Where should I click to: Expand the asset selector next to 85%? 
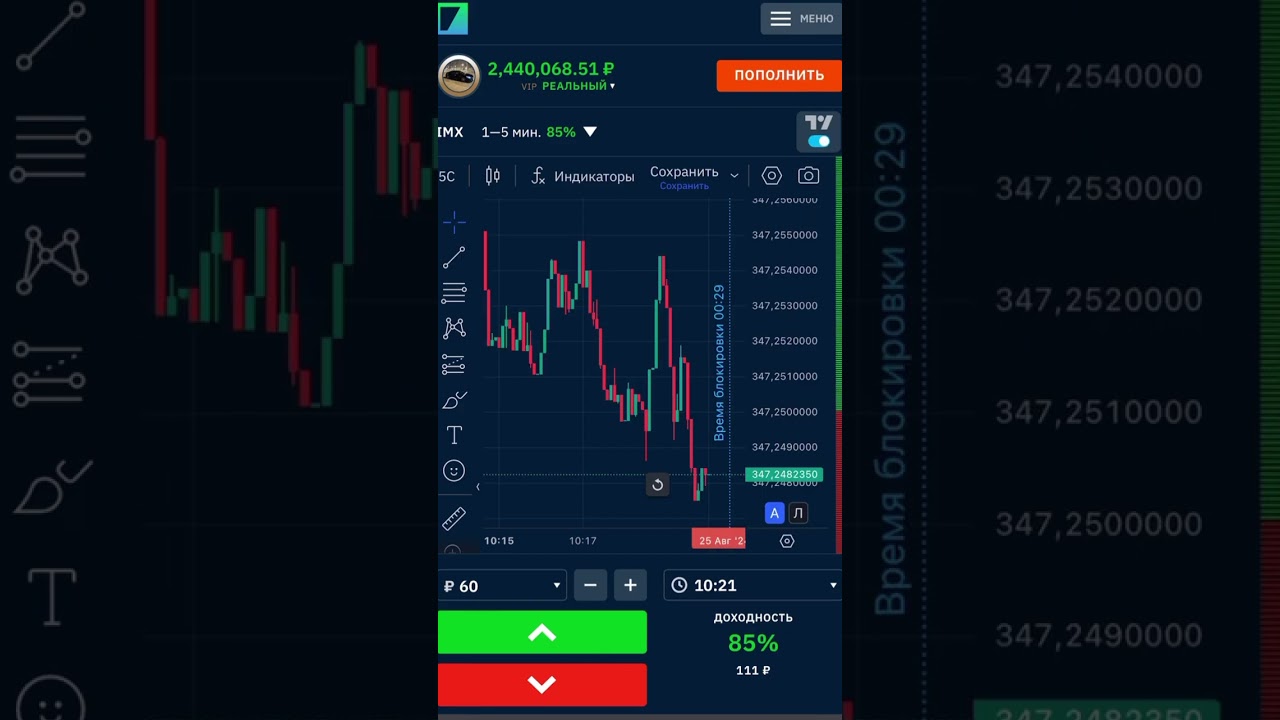point(590,132)
